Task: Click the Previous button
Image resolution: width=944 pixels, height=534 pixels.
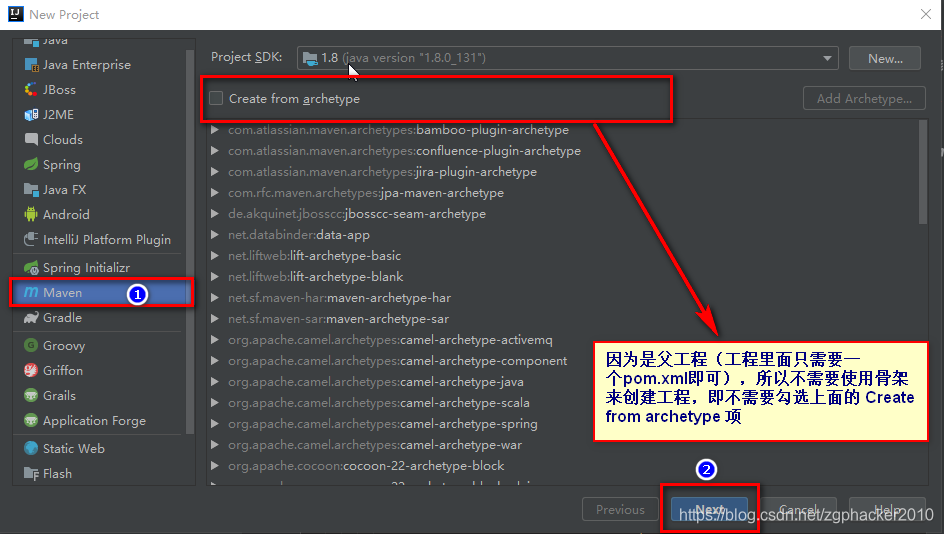Action: [x=620, y=510]
